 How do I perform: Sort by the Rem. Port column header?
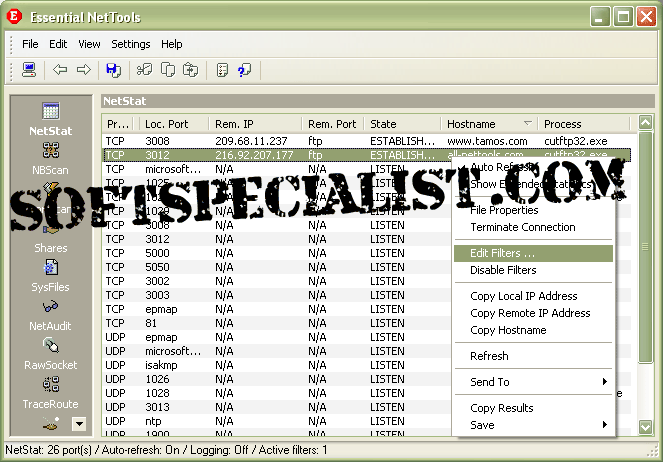[x=333, y=124]
